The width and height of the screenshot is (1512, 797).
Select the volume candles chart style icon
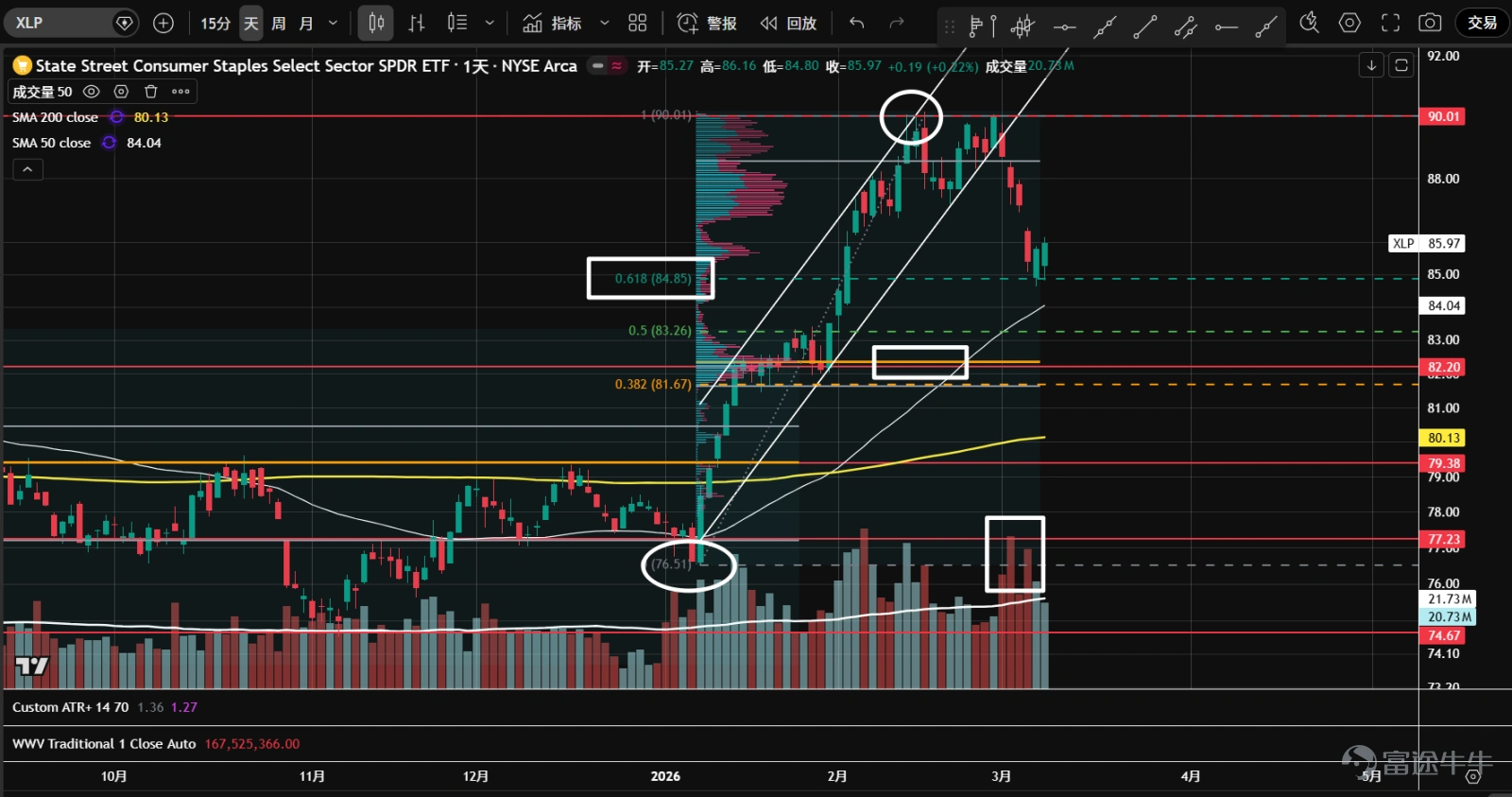pyautogui.click(x=457, y=23)
